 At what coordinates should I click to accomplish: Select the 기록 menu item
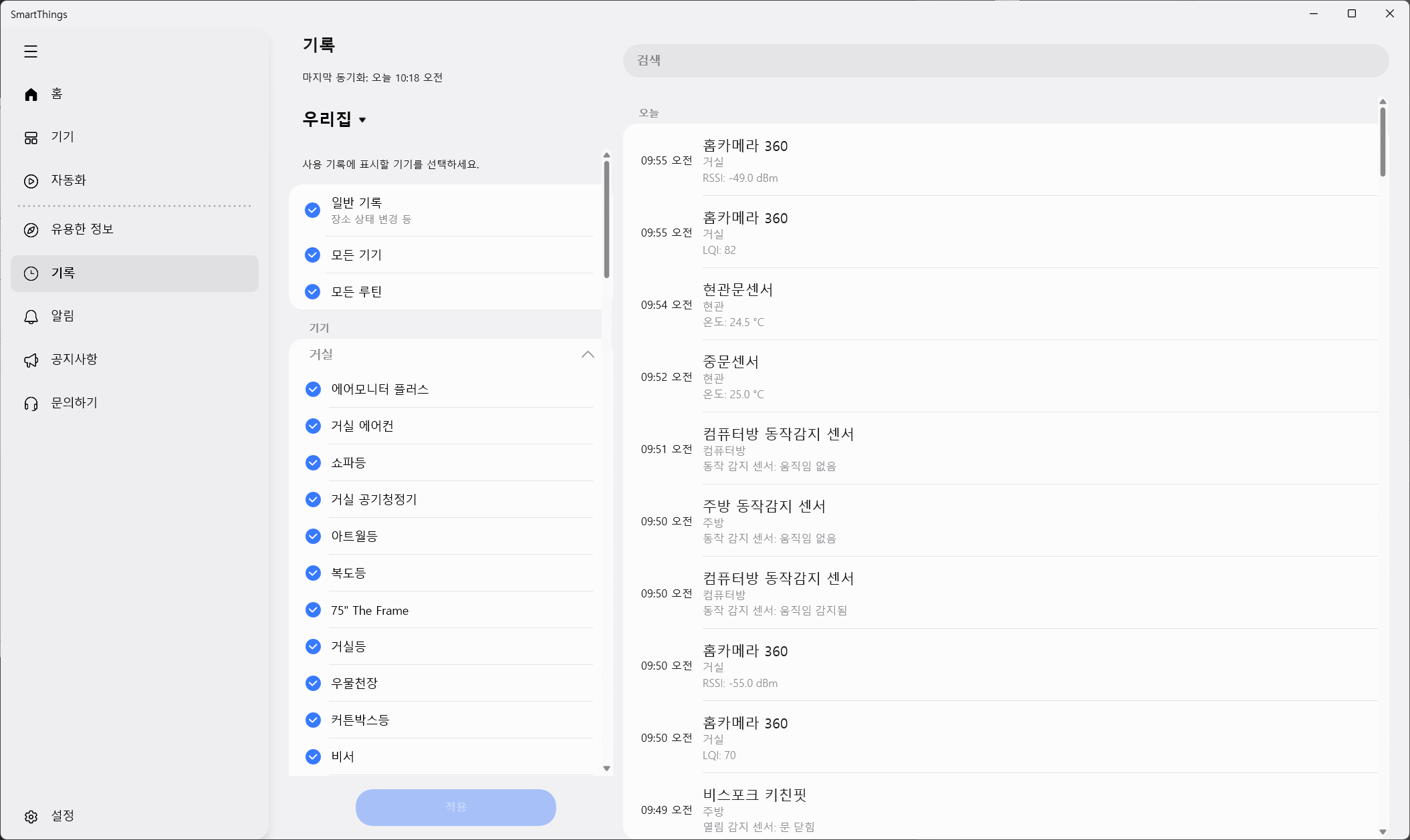pyautogui.click(x=134, y=273)
